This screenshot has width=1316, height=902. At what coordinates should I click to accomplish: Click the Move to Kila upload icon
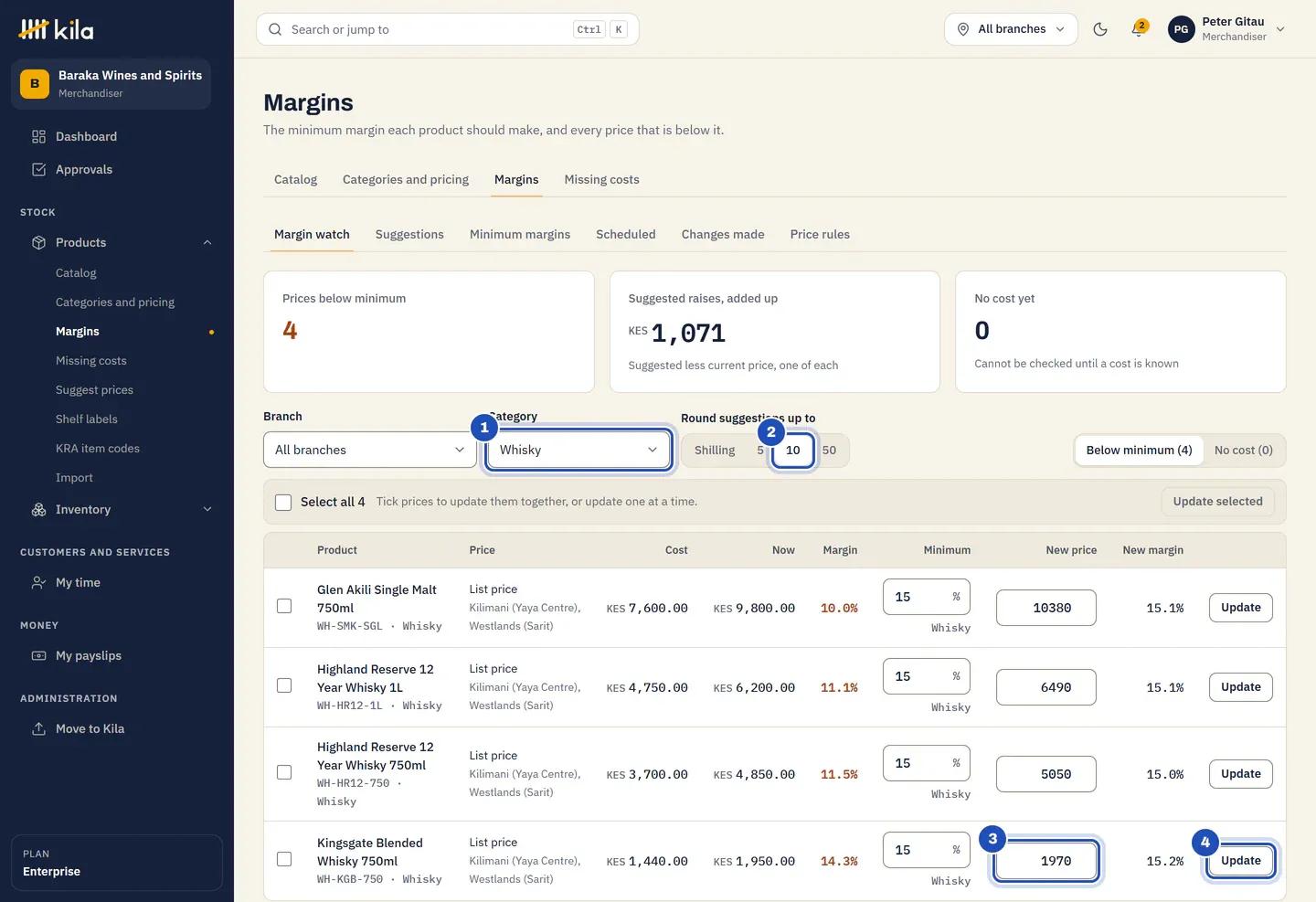(x=38, y=728)
